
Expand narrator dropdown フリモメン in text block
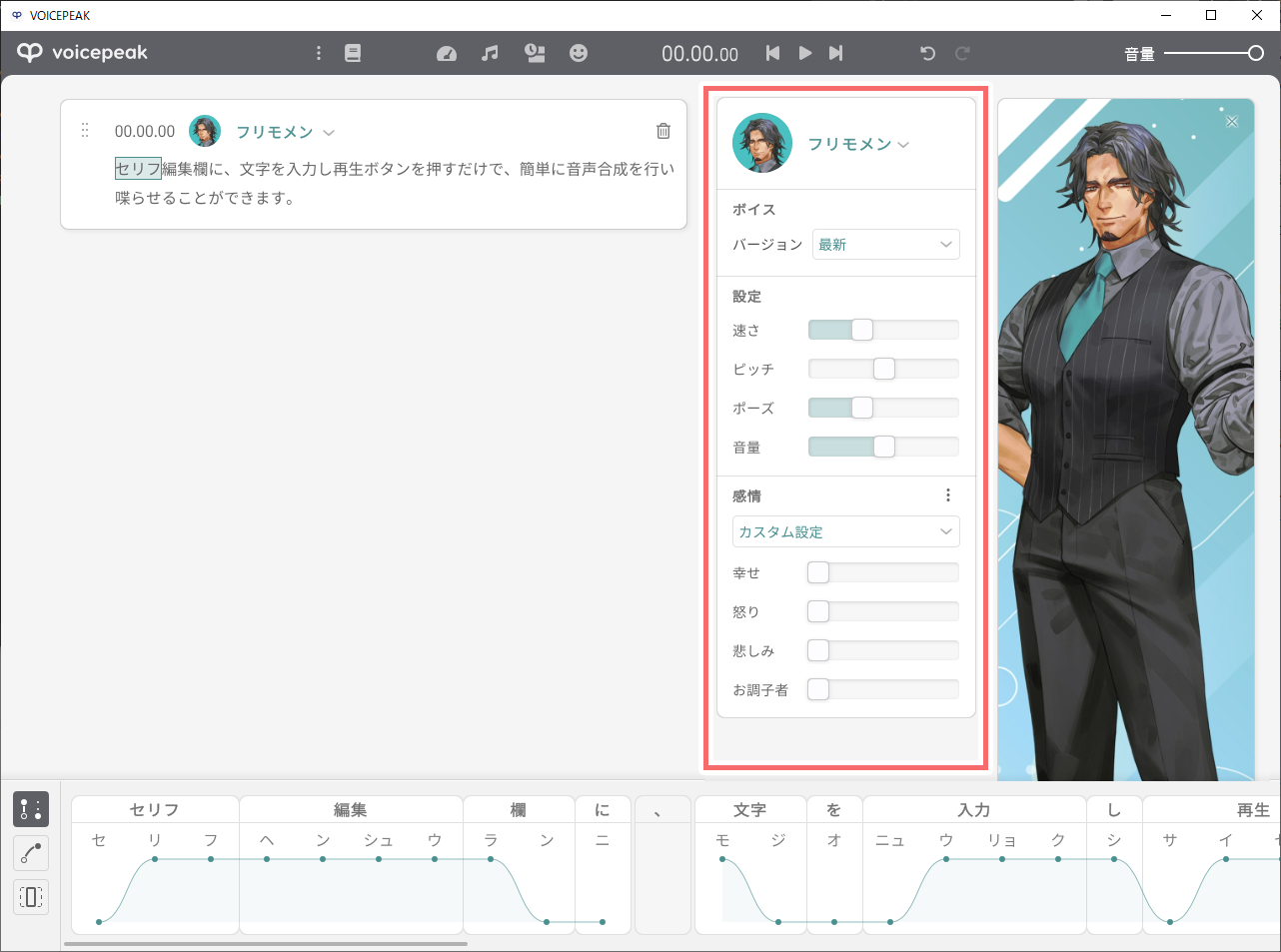pos(285,132)
